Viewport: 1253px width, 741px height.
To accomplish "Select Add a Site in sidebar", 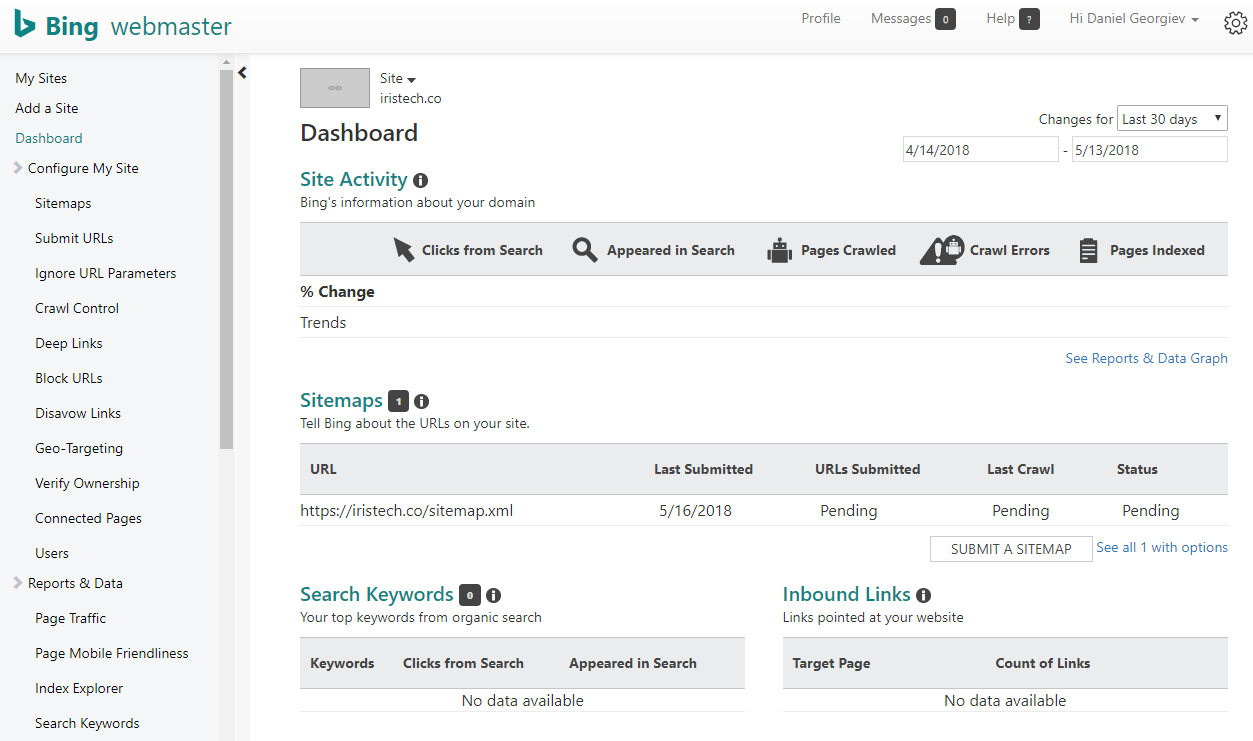I will pos(47,108).
